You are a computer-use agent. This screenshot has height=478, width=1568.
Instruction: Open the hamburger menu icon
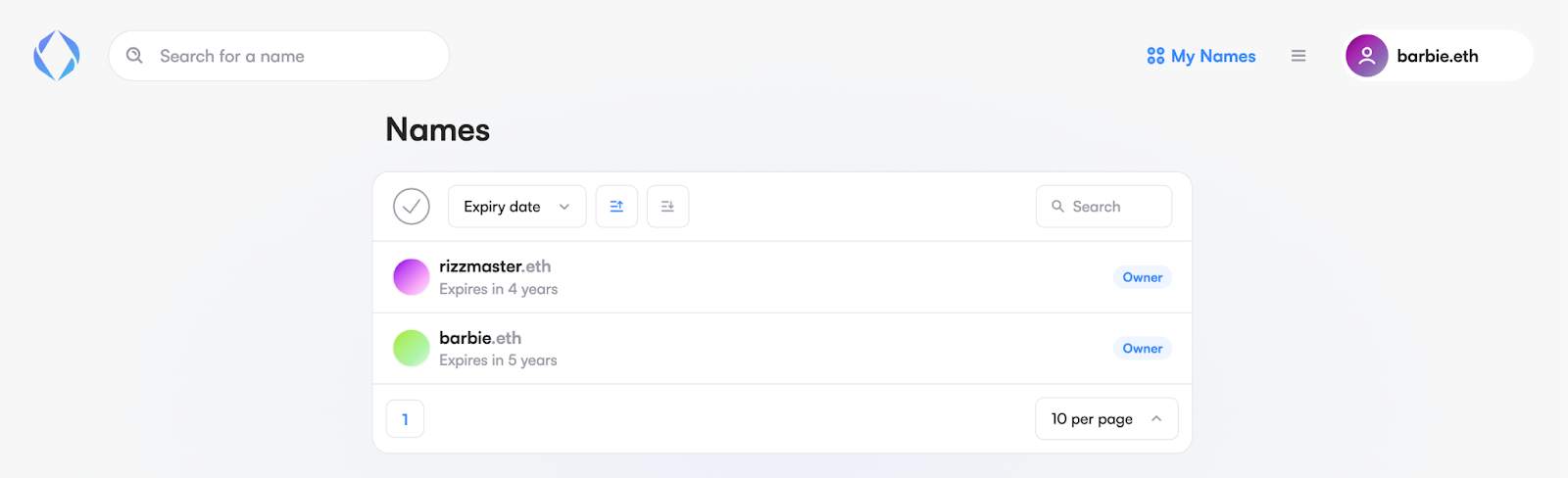(x=1298, y=56)
